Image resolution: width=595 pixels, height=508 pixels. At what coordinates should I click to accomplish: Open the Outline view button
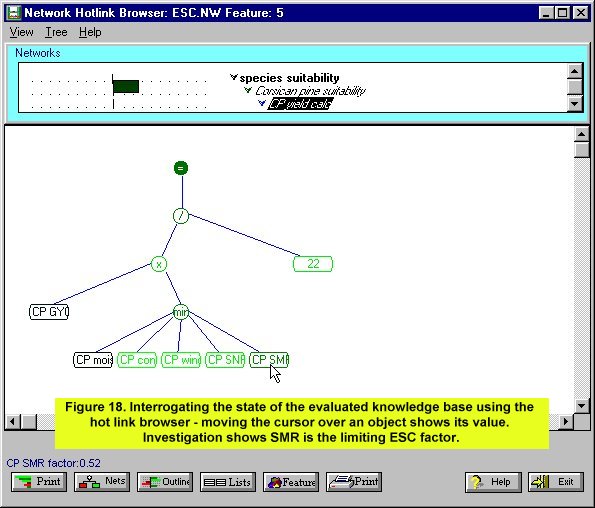click(165, 482)
